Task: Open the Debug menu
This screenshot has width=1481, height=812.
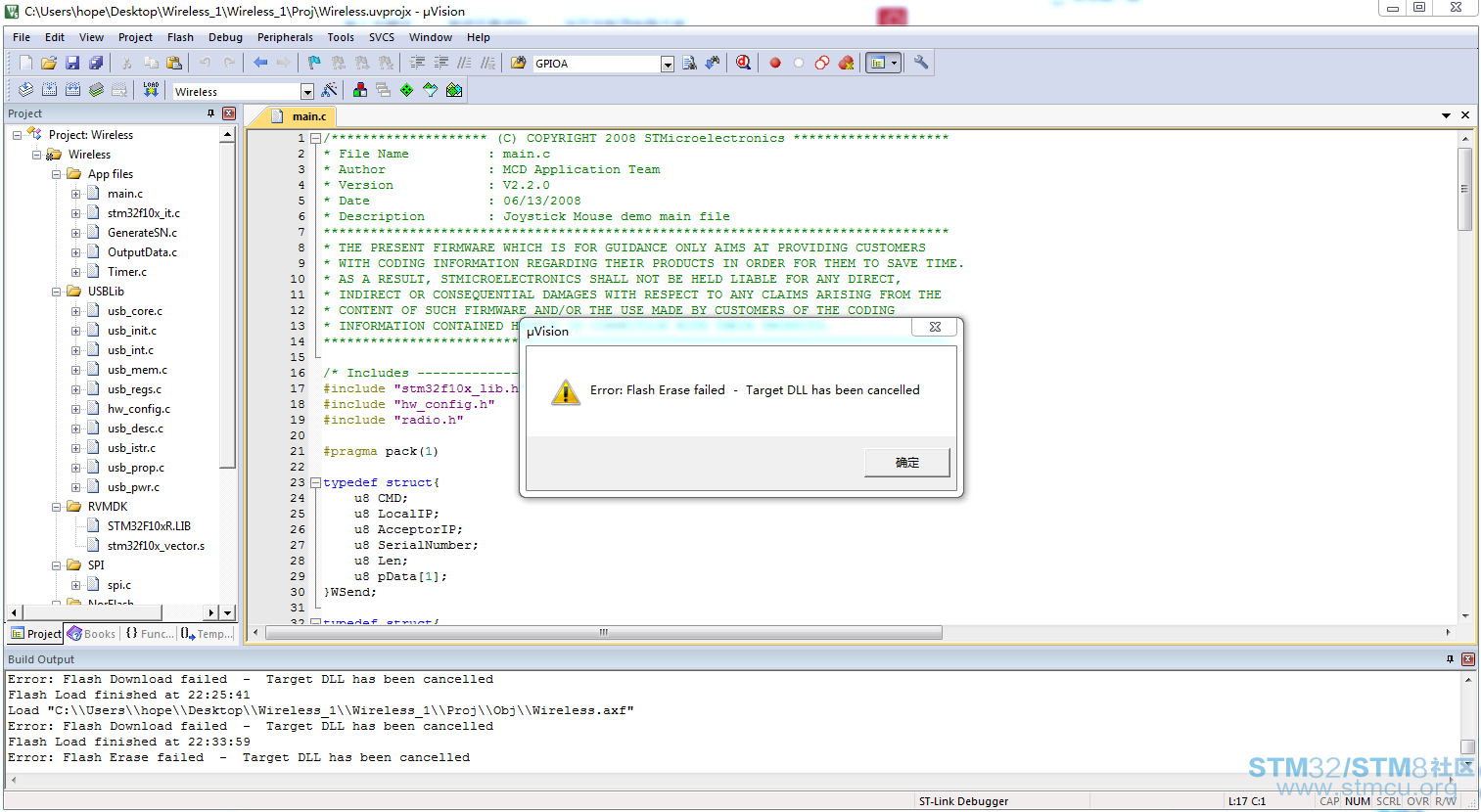Action: (225, 37)
